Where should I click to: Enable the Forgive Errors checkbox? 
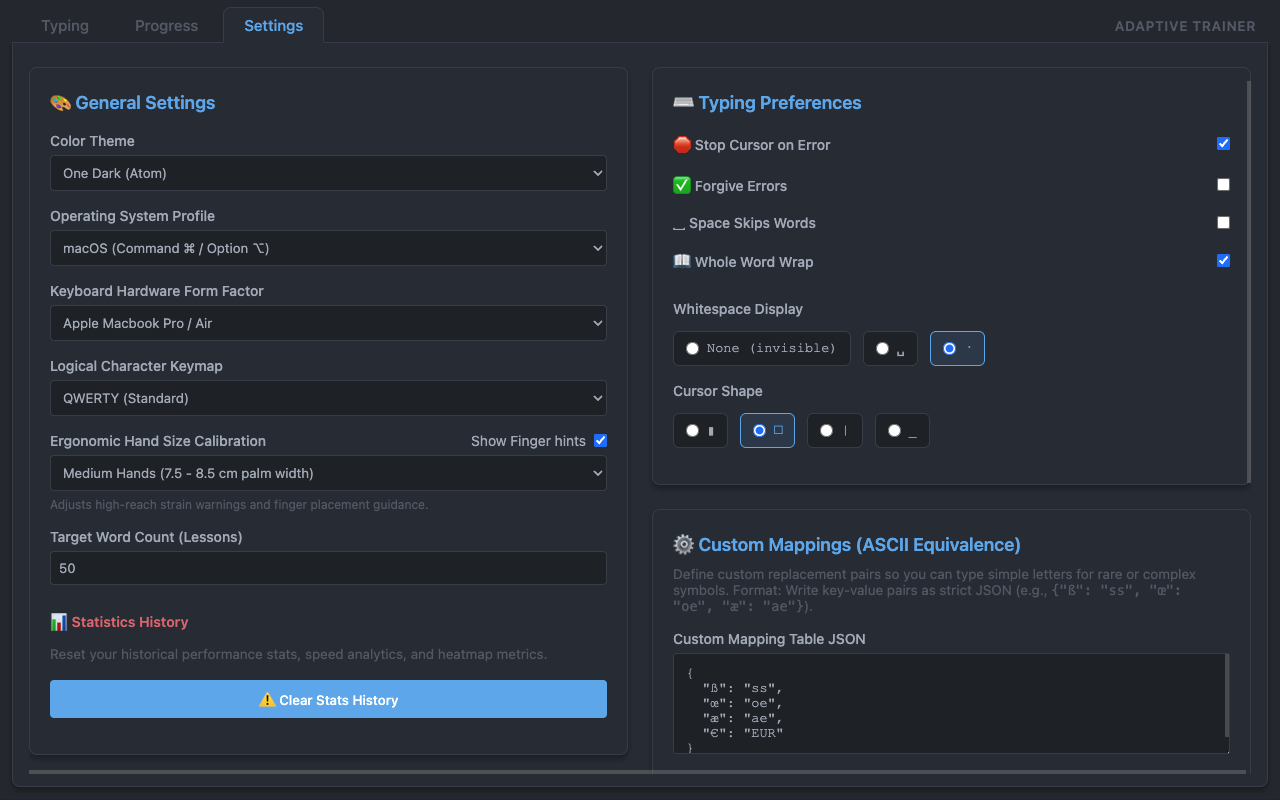tap(1223, 185)
